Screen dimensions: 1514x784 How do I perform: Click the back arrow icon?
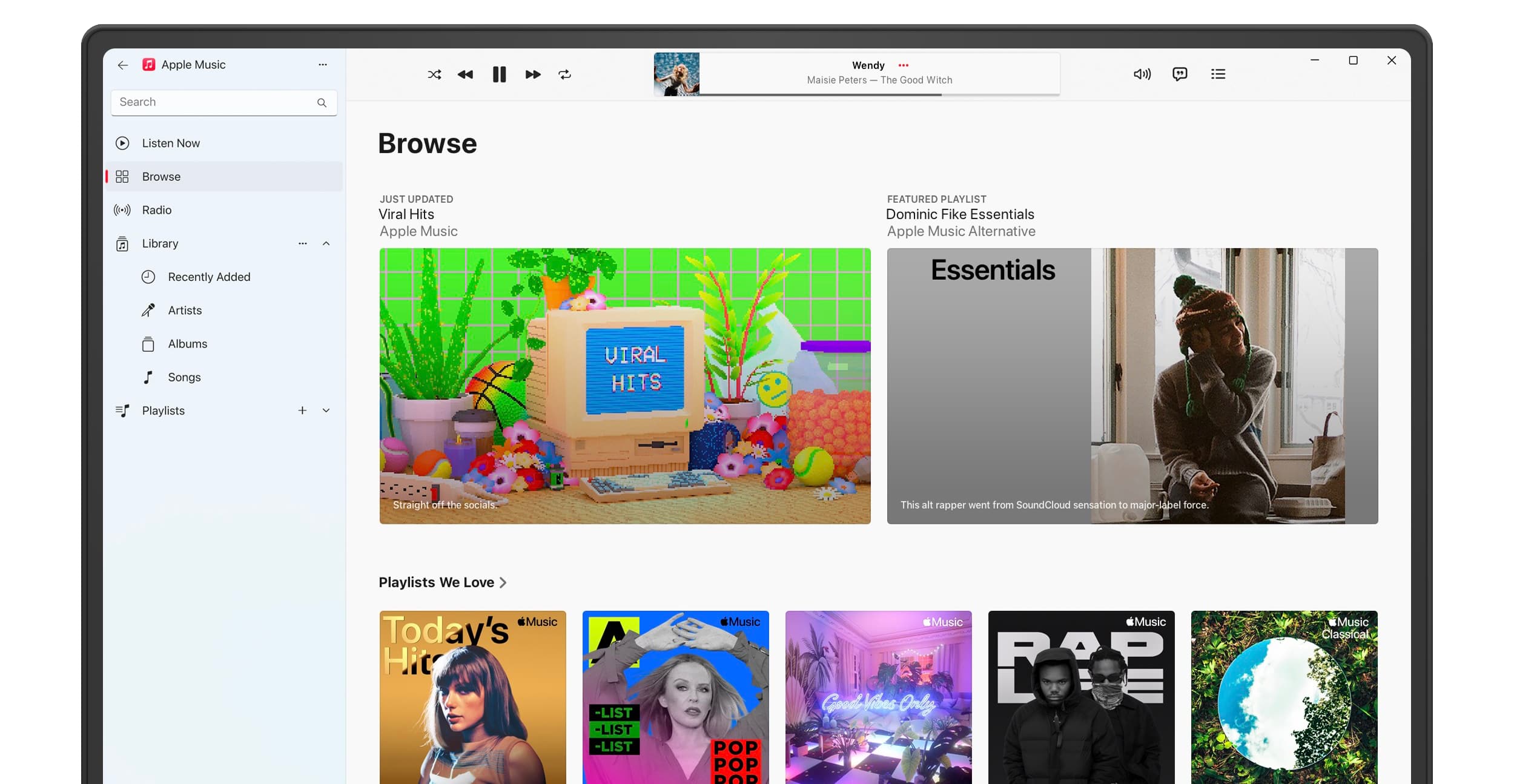click(123, 65)
